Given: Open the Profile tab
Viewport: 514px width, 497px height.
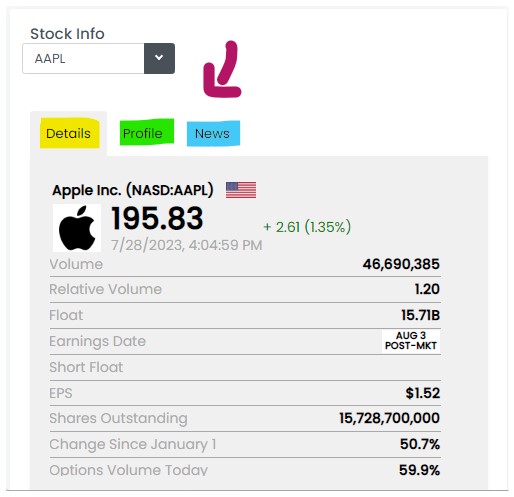Looking at the screenshot, I should point(143,133).
